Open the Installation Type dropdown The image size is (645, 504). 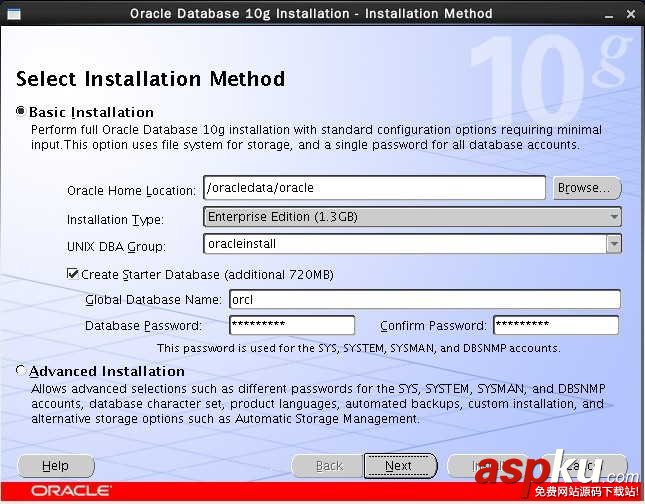[x=412, y=217]
